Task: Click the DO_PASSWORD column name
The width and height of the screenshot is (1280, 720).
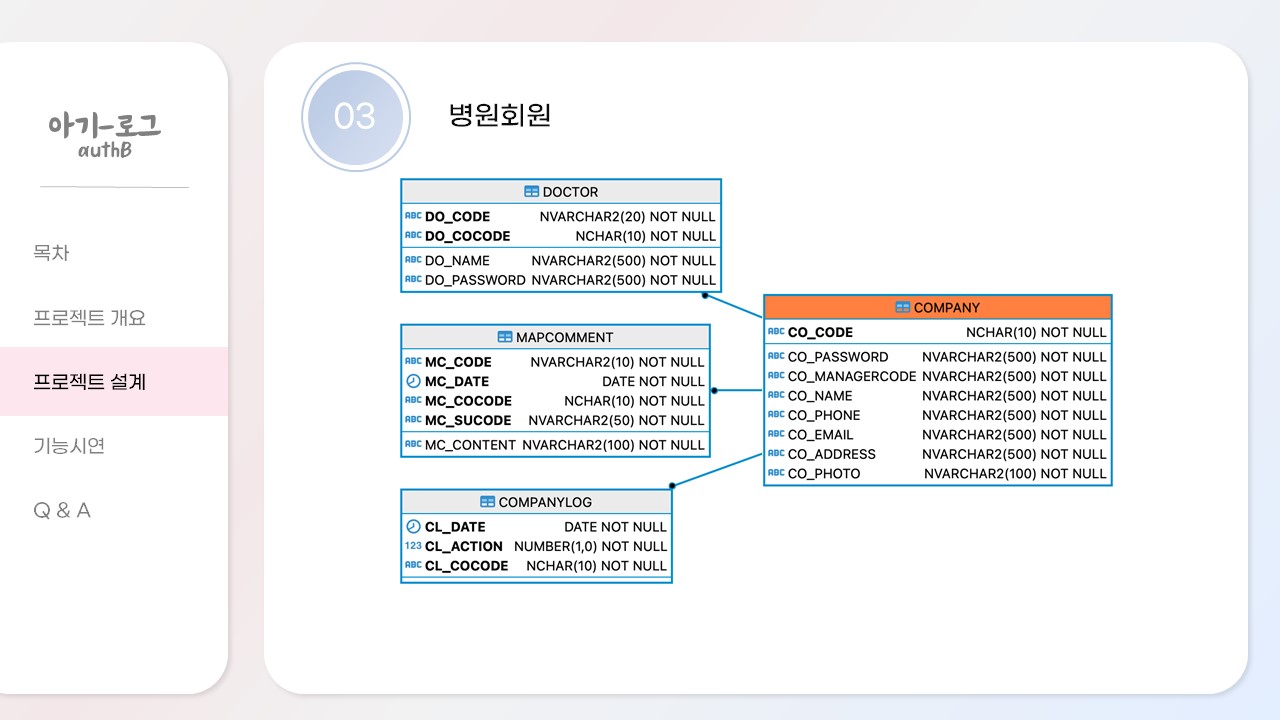Action: point(475,280)
